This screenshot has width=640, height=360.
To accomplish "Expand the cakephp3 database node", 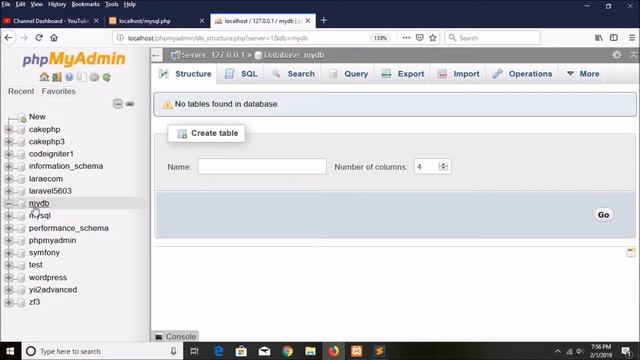I will pyautogui.click(x=9, y=142).
